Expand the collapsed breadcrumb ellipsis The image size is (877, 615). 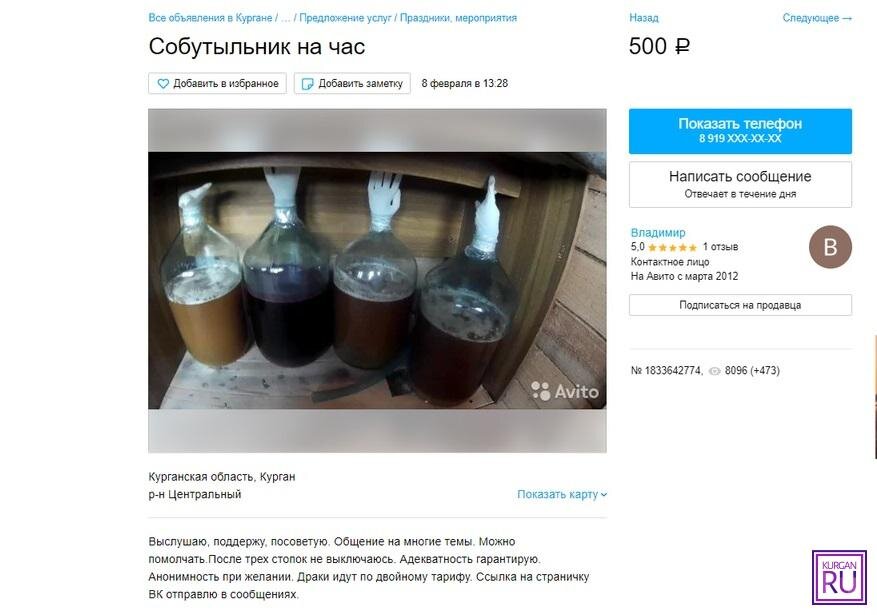(x=285, y=18)
